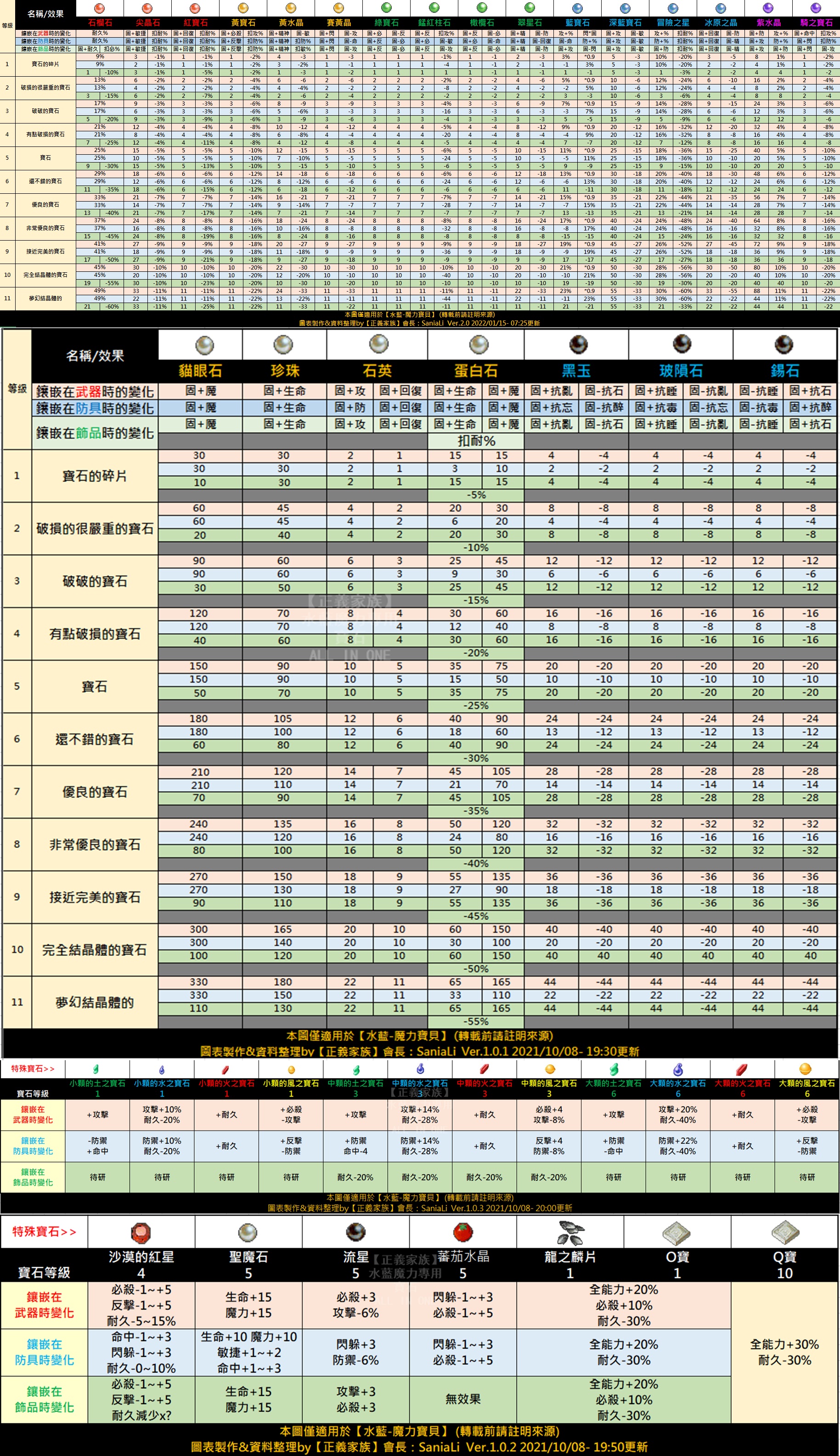840x1456 pixels.
Task: Click the 玻隕石 column header text
Action: (x=681, y=371)
